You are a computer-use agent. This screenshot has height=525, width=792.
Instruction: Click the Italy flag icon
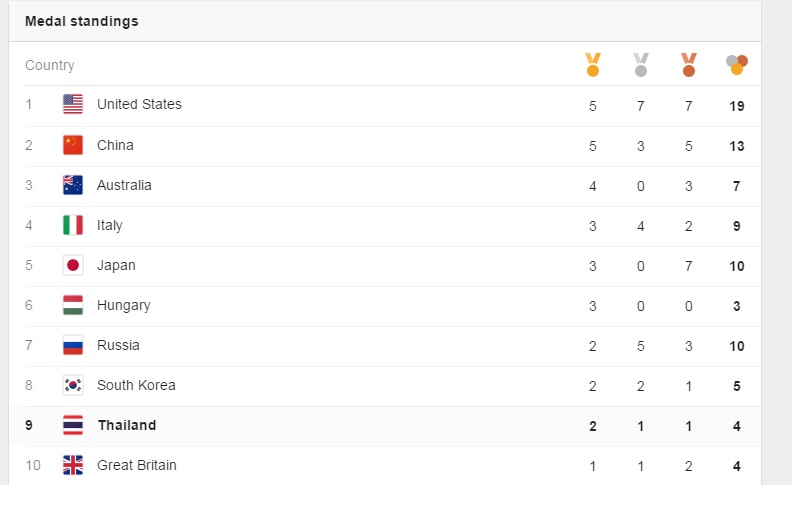pos(73,225)
